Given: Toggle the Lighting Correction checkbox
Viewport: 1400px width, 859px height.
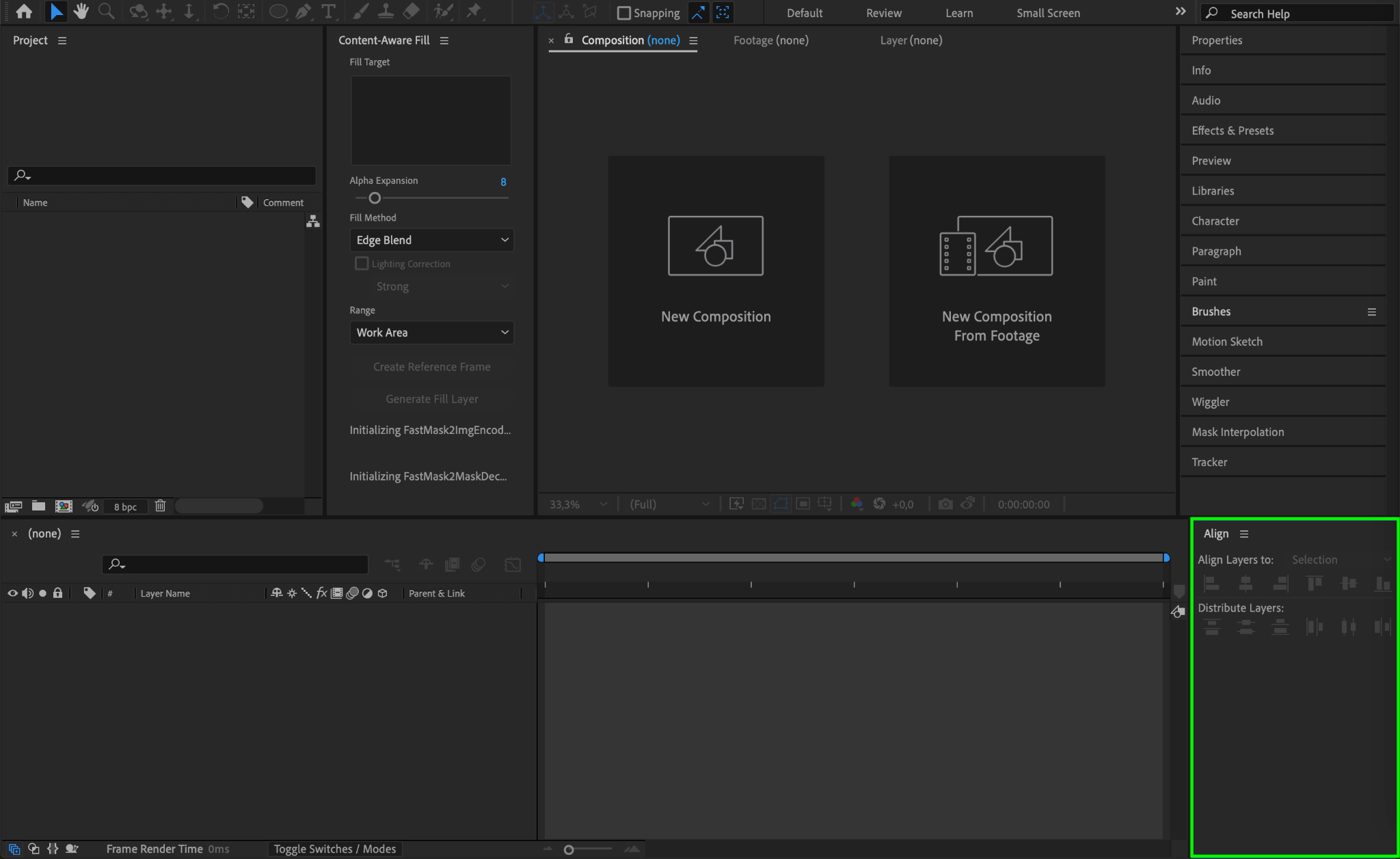Looking at the screenshot, I should (362, 264).
